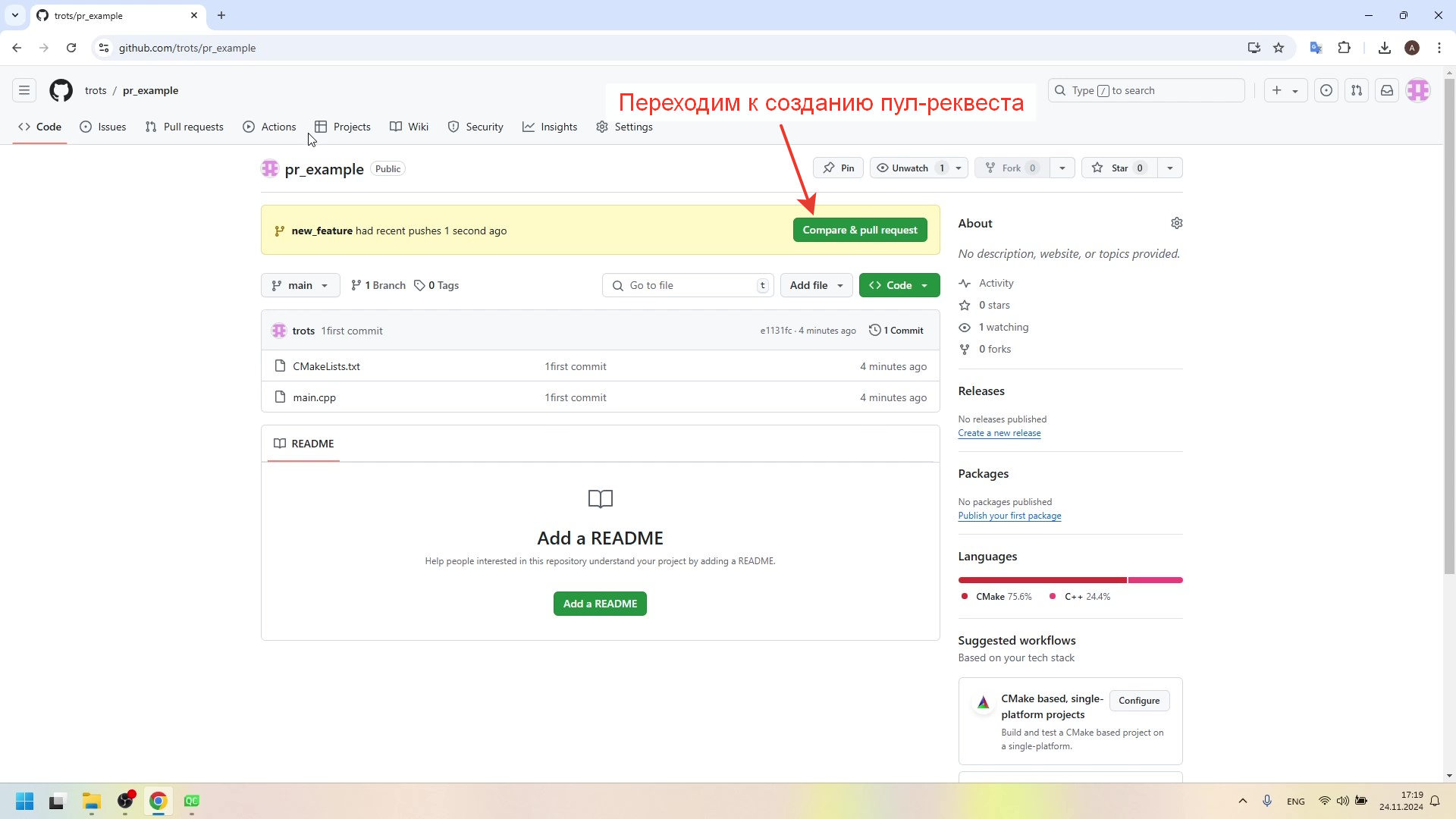Expand the Add file dropdown

click(816, 285)
